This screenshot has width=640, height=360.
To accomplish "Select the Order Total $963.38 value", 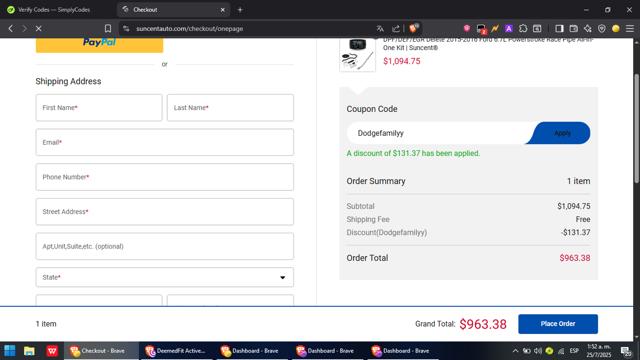I will click(x=575, y=258).
